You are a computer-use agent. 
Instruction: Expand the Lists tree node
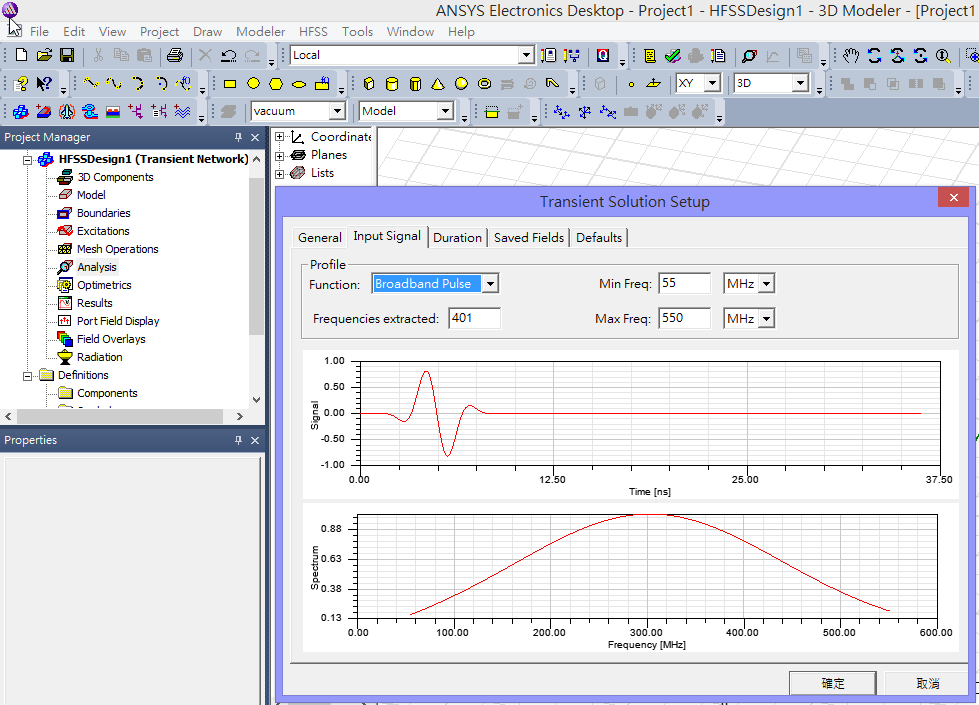tap(280, 174)
